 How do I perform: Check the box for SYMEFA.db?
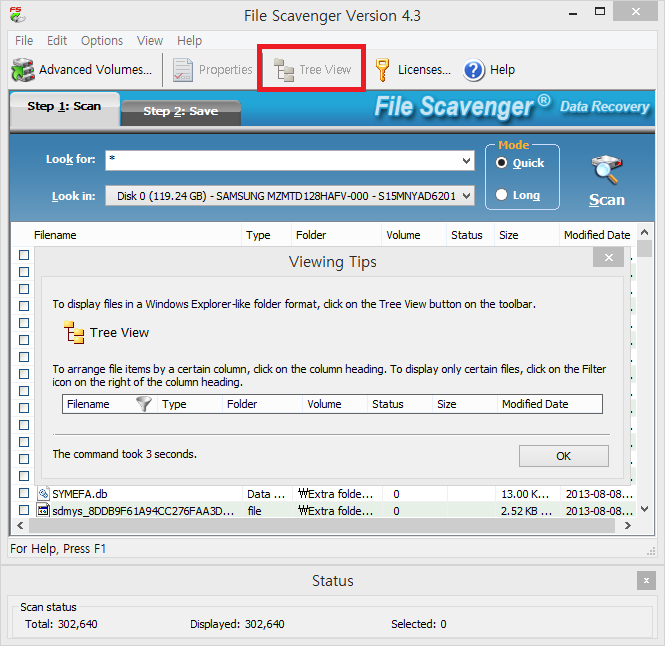[x=24, y=493]
